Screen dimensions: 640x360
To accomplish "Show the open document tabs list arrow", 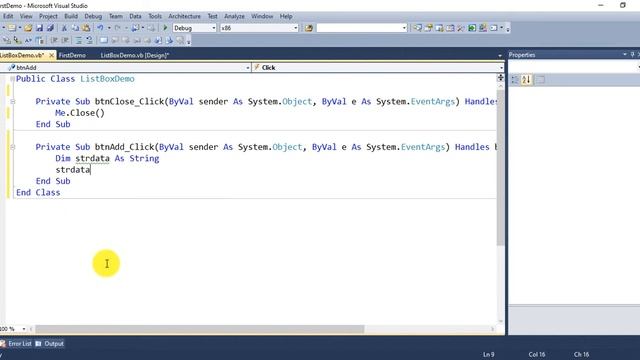I will point(500,56).
